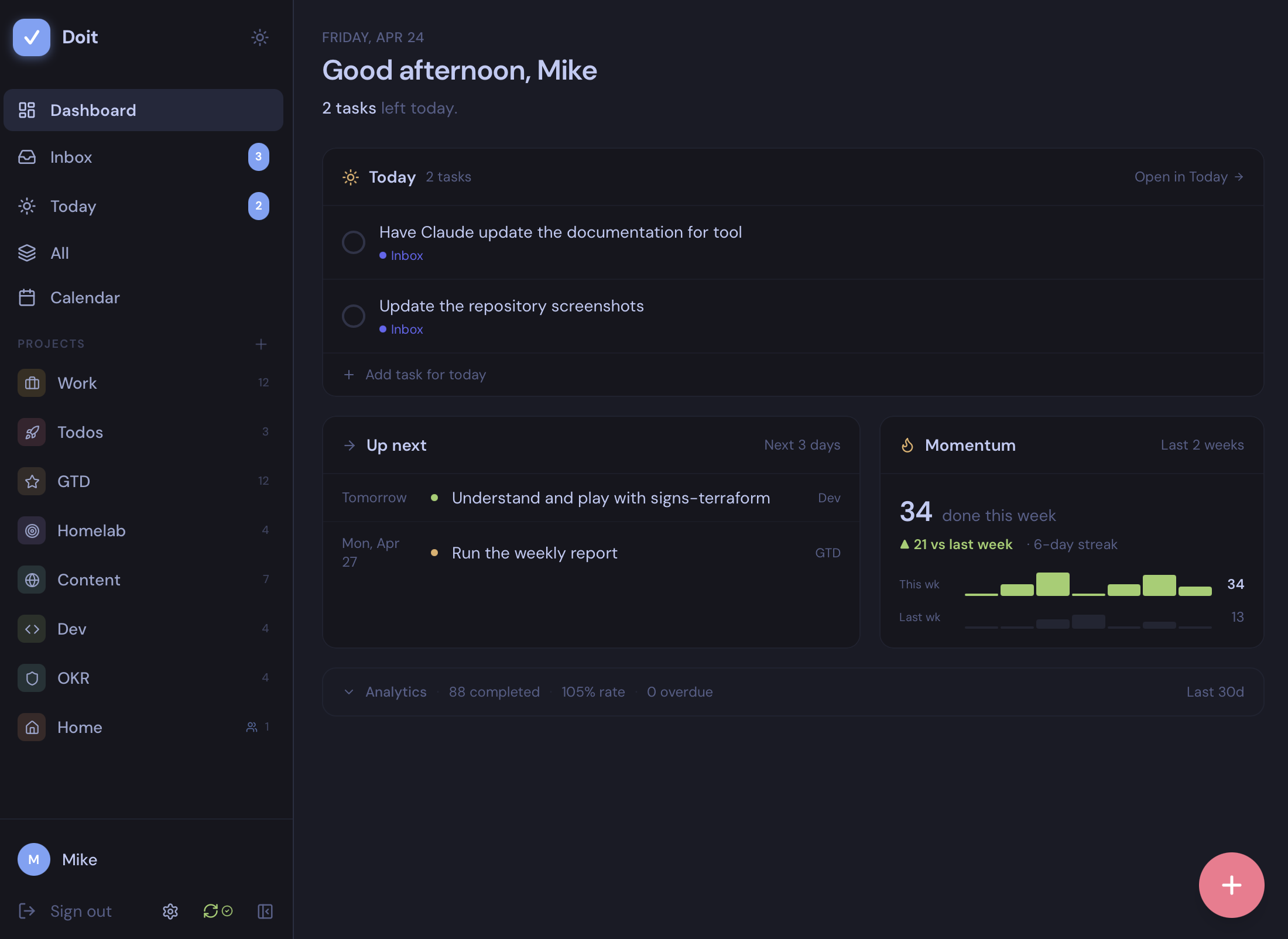Click 'Add task for today' field

[x=426, y=375]
